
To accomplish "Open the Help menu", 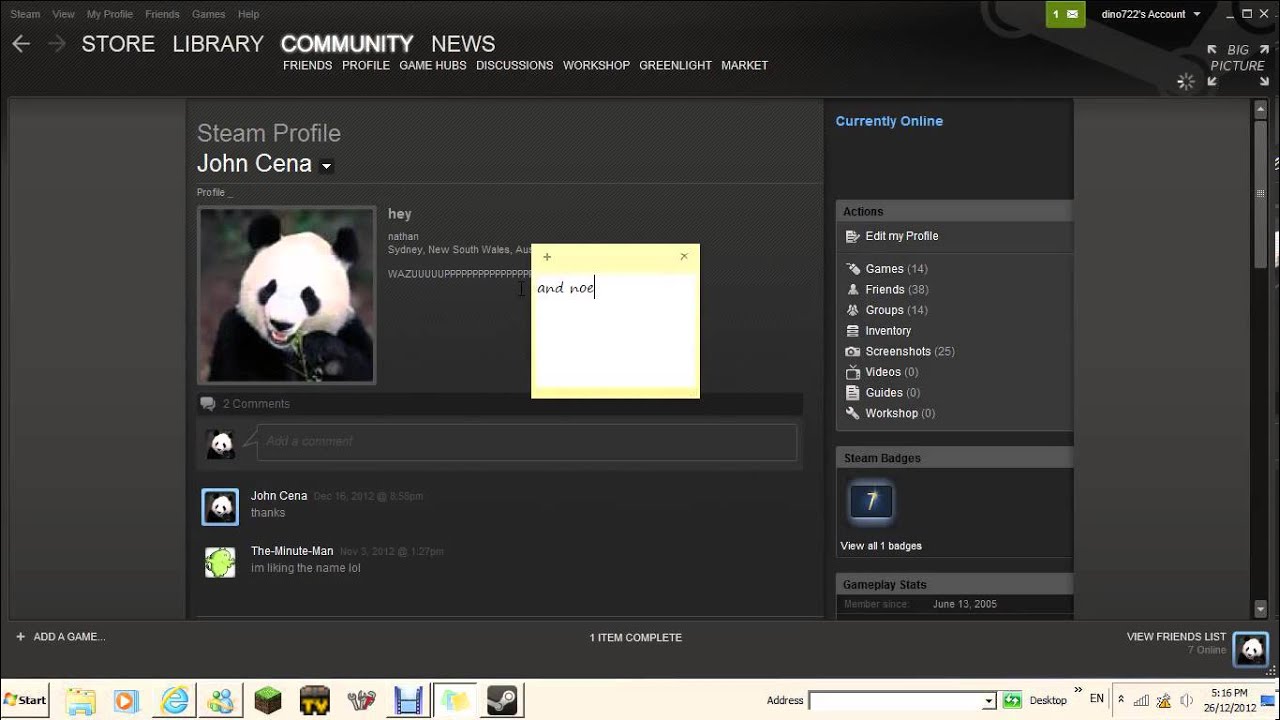I will [x=248, y=14].
